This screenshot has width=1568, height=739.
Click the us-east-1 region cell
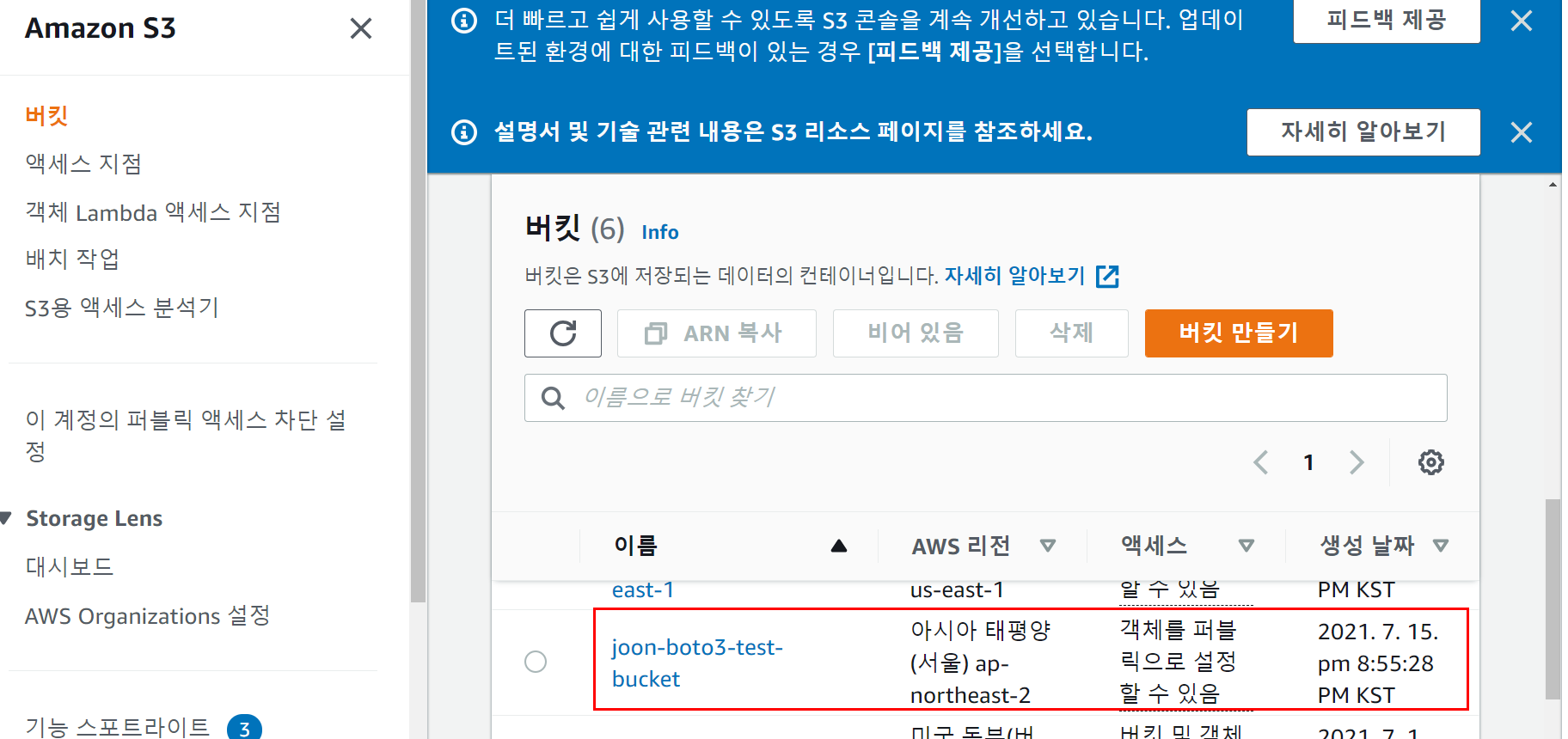coord(957,590)
